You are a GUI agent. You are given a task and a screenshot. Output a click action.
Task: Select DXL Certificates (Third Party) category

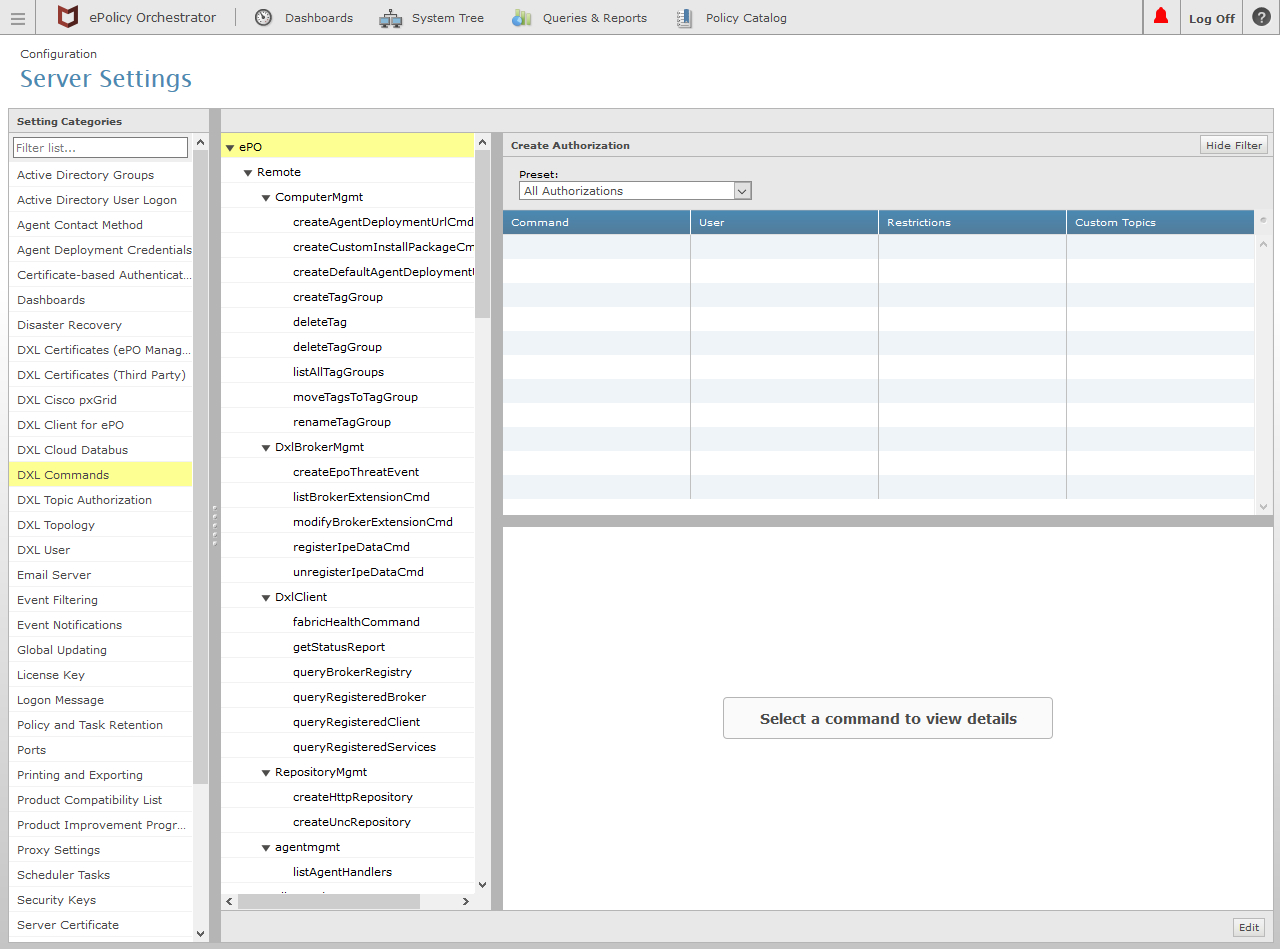(101, 374)
